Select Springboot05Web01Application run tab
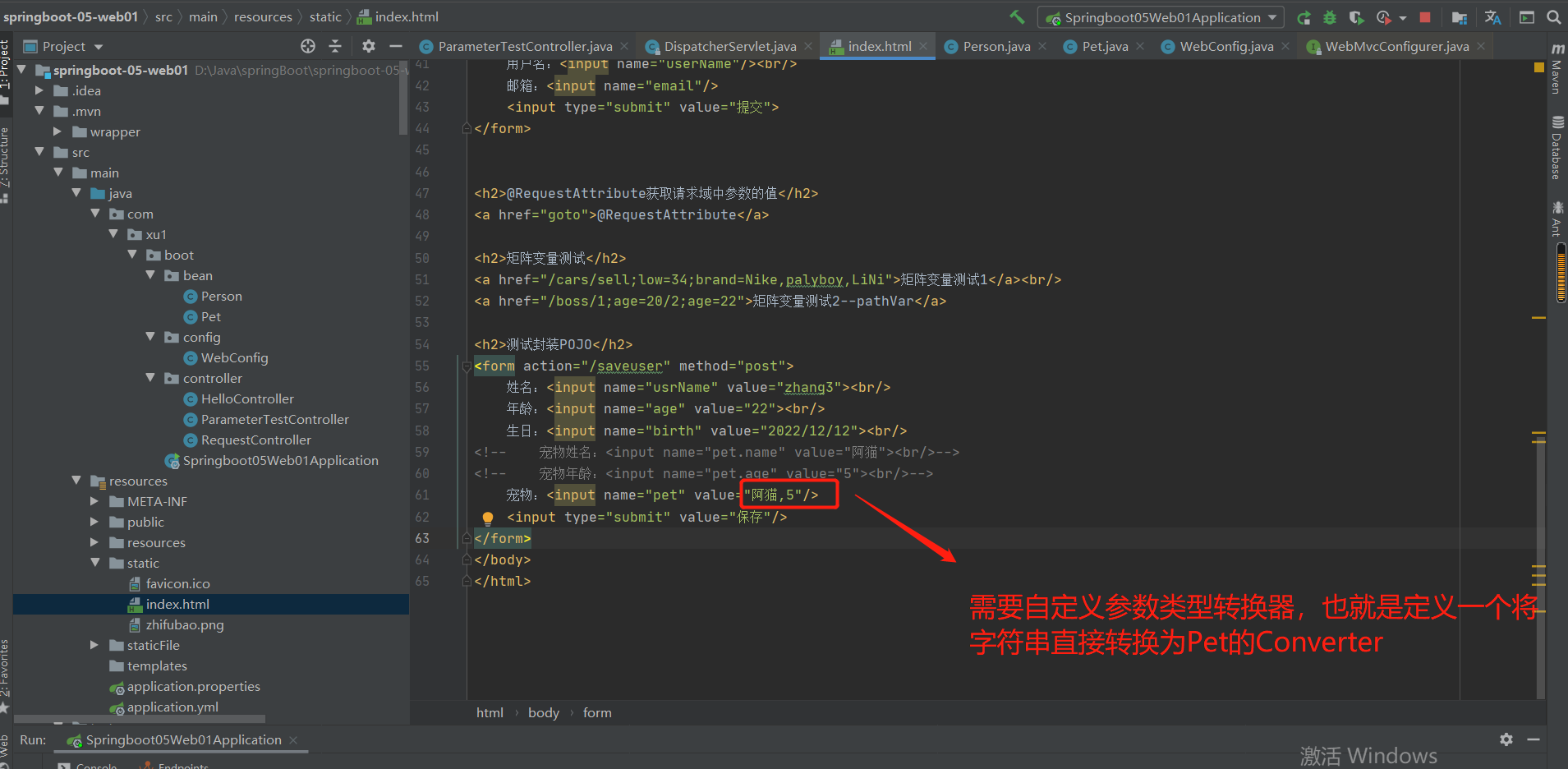Screen dimensions: 1568x769 click(182, 739)
